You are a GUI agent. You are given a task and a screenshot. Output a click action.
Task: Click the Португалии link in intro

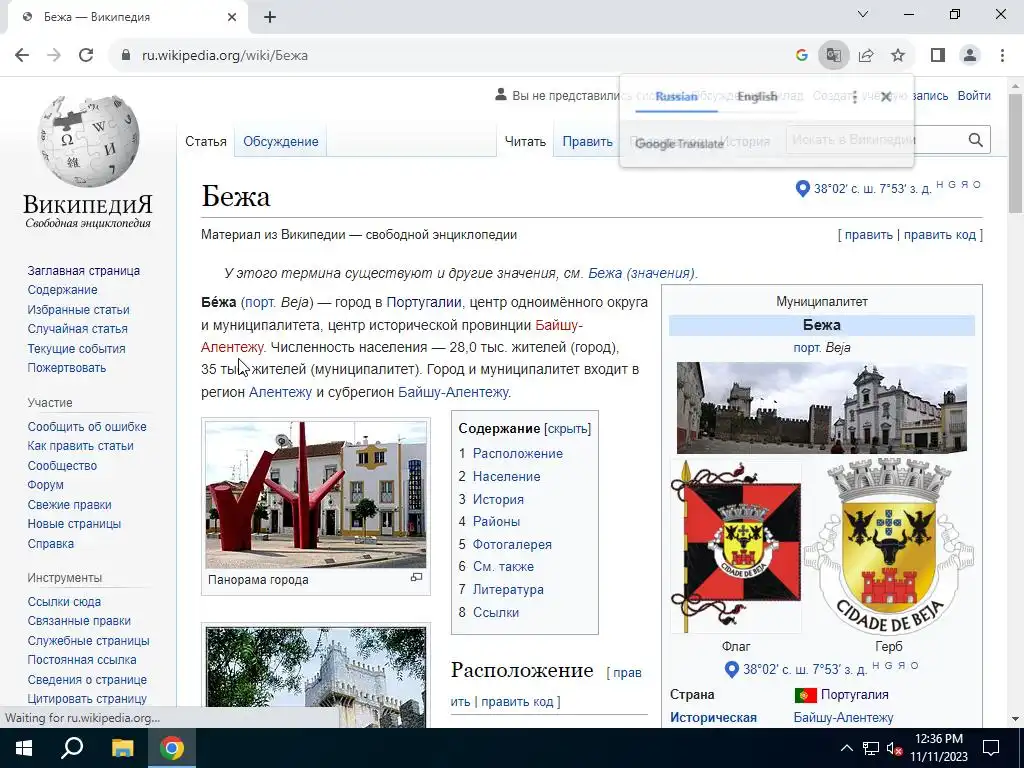[424, 303]
